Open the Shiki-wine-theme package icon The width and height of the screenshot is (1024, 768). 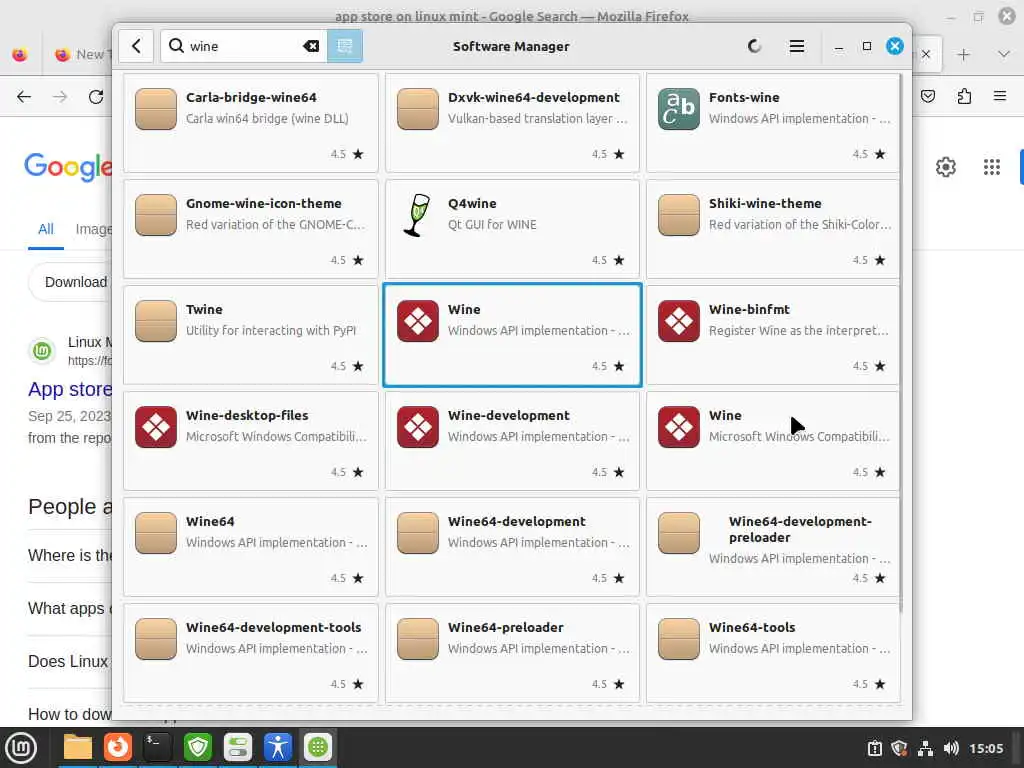point(679,215)
